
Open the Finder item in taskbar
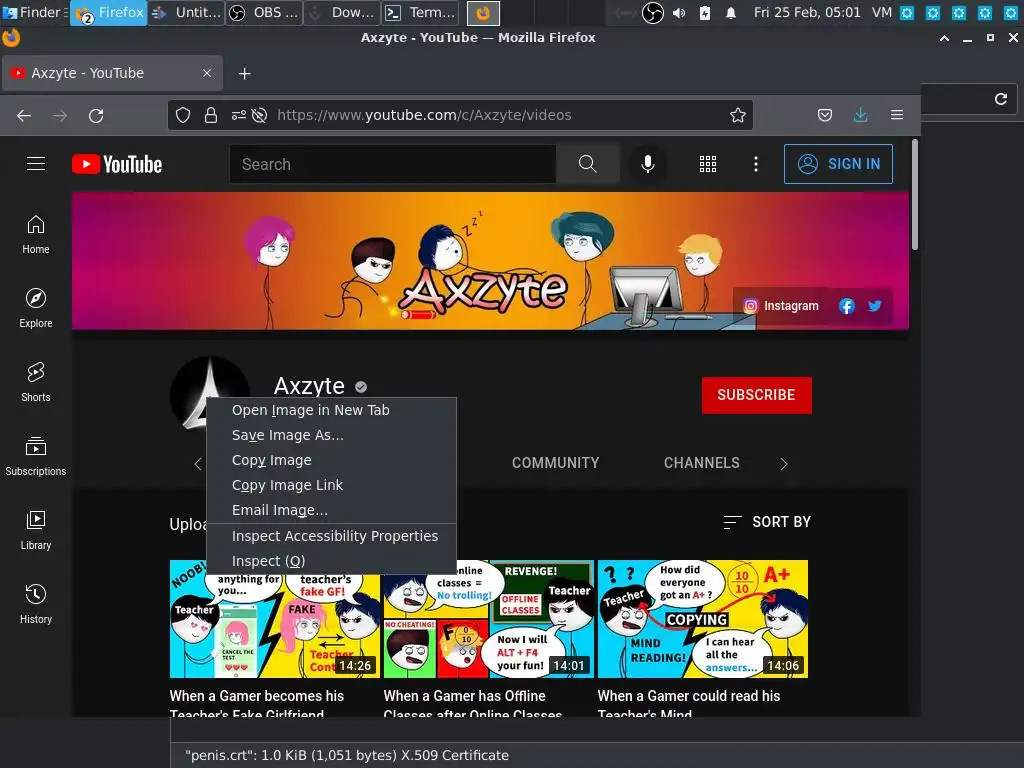tap(34, 12)
